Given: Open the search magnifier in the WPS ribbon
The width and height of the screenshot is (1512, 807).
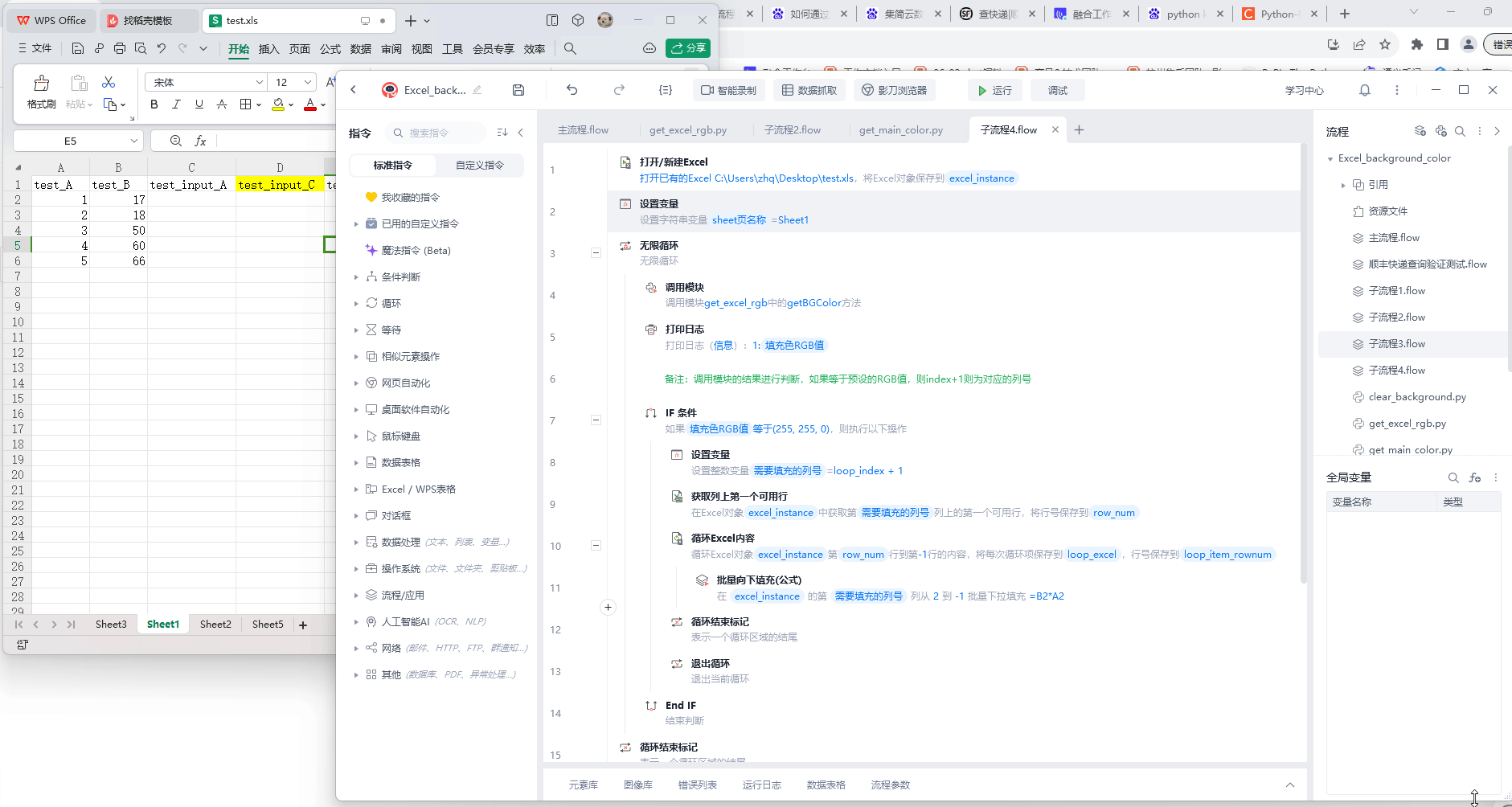Looking at the screenshot, I should coord(570,48).
